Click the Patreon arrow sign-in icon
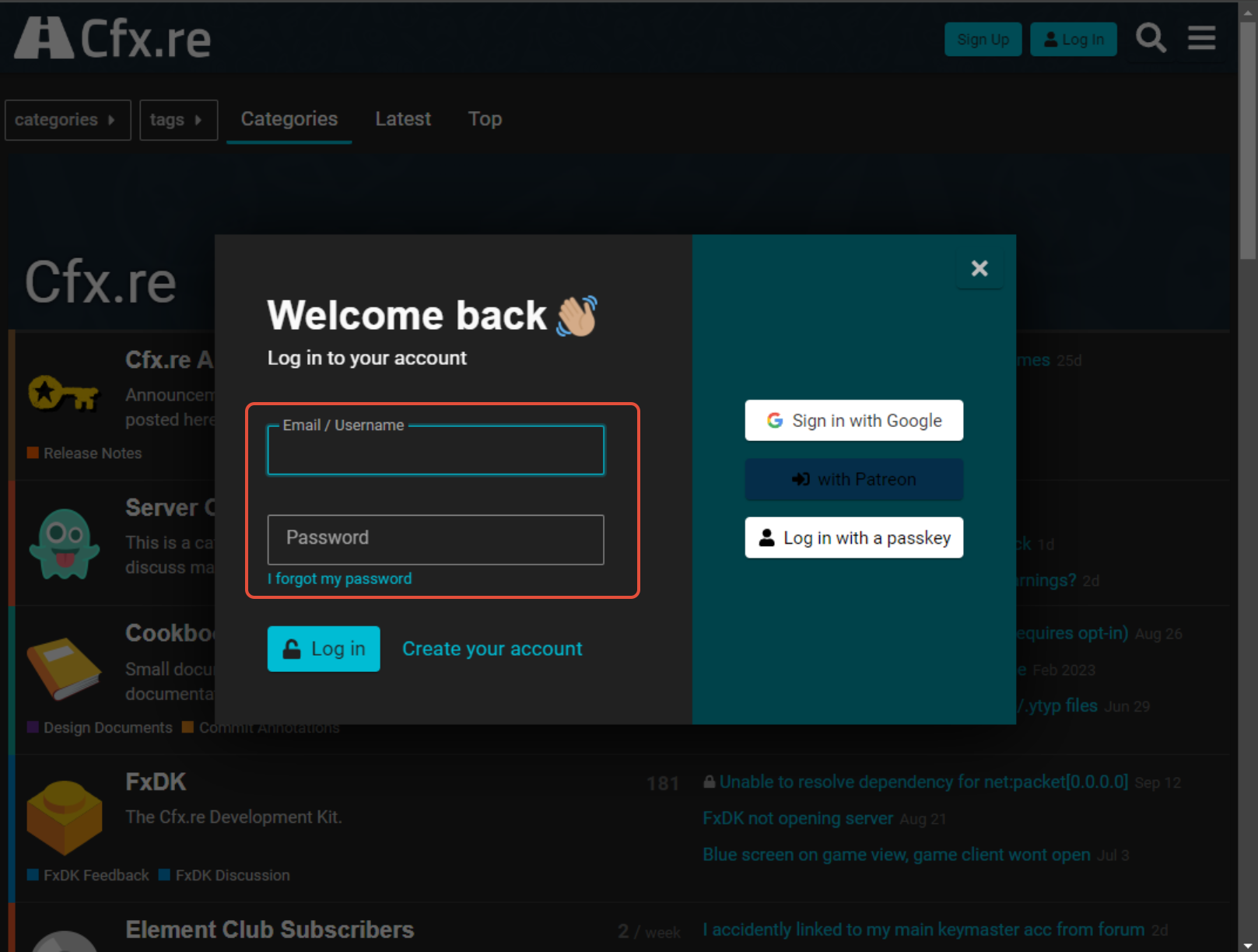The height and width of the screenshot is (952, 1258). (x=801, y=479)
